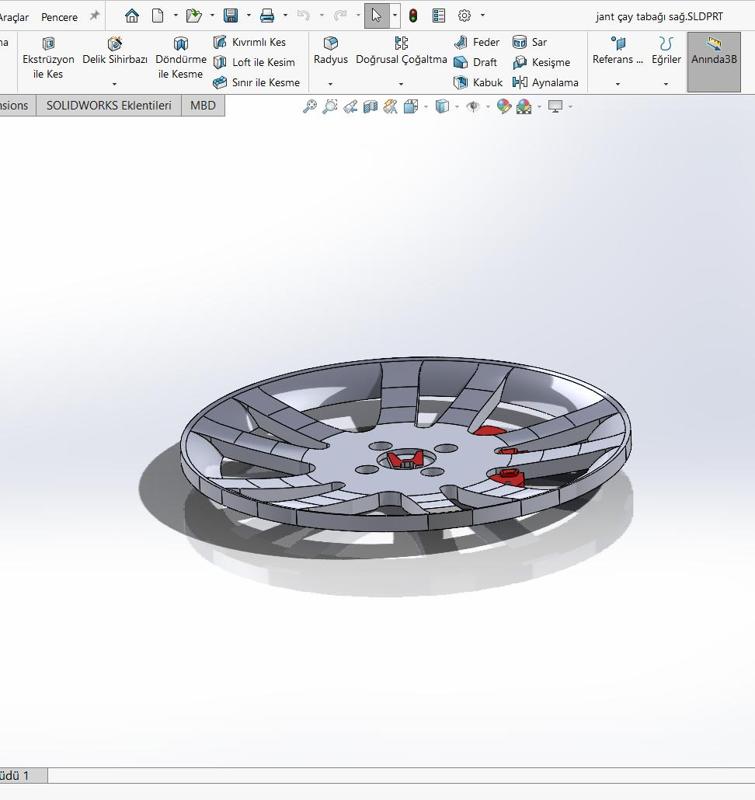
Task: Click the Kesişme intersect tool
Action: [x=541, y=62]
